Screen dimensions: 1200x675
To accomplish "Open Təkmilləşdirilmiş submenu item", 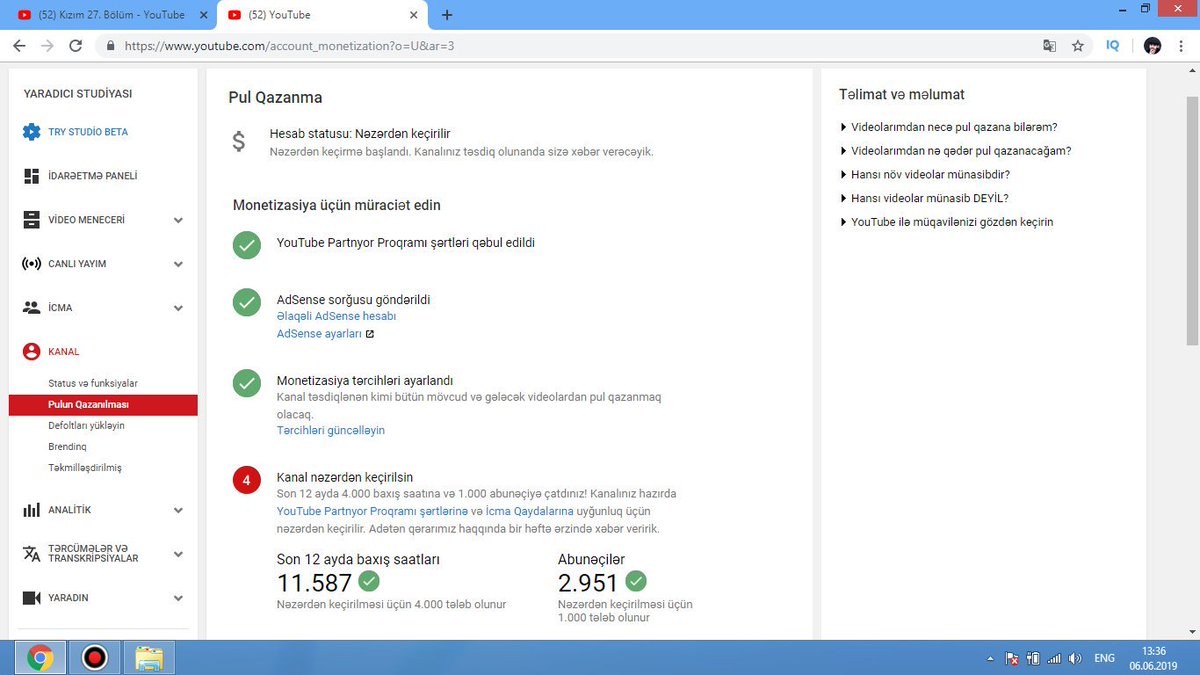I will coord(85,468).
